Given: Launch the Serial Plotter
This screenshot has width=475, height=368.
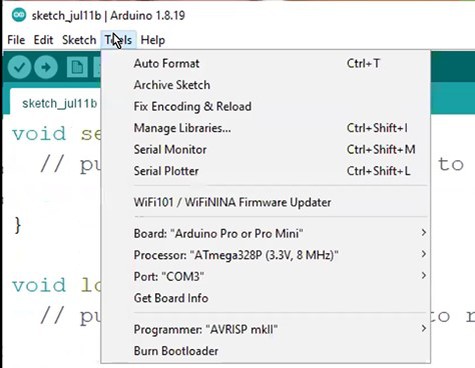Looking at the screenshot, I should tap(265, 171).
